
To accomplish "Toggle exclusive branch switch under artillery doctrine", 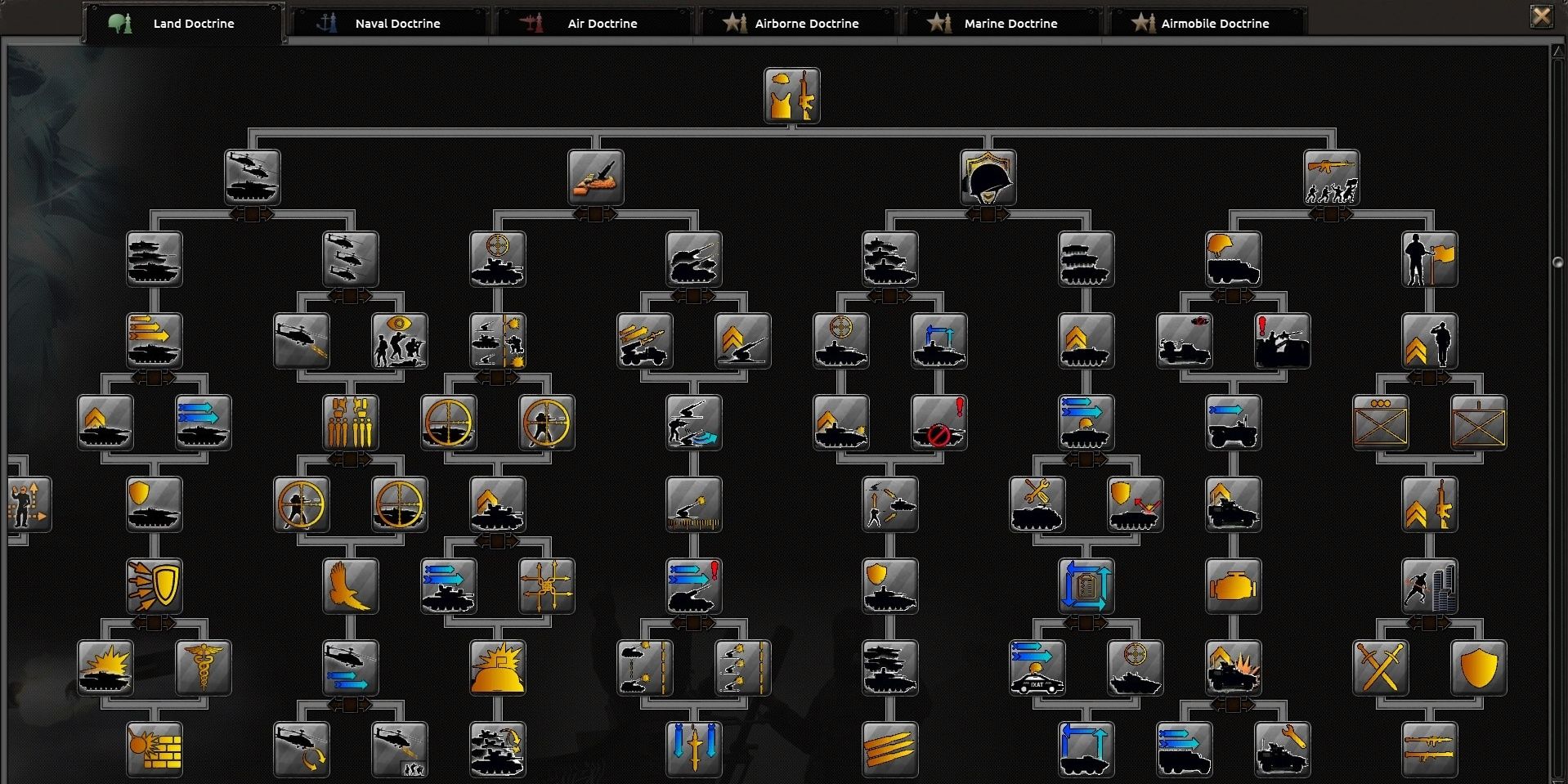I will (595, 214).
